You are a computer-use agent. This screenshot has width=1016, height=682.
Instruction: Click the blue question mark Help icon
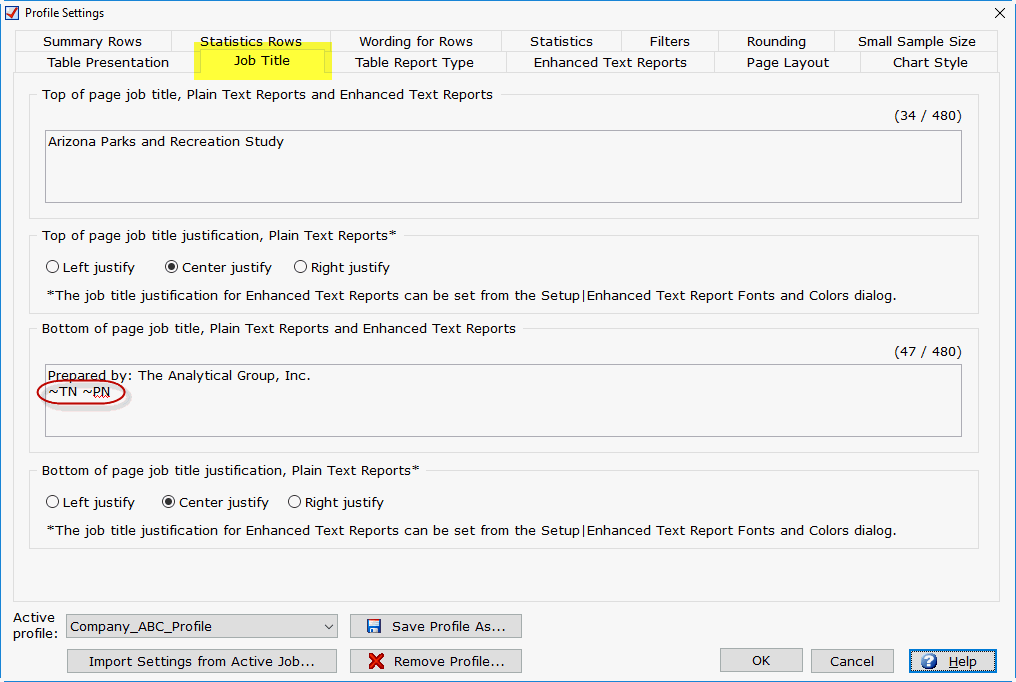(x=929, y=661)
